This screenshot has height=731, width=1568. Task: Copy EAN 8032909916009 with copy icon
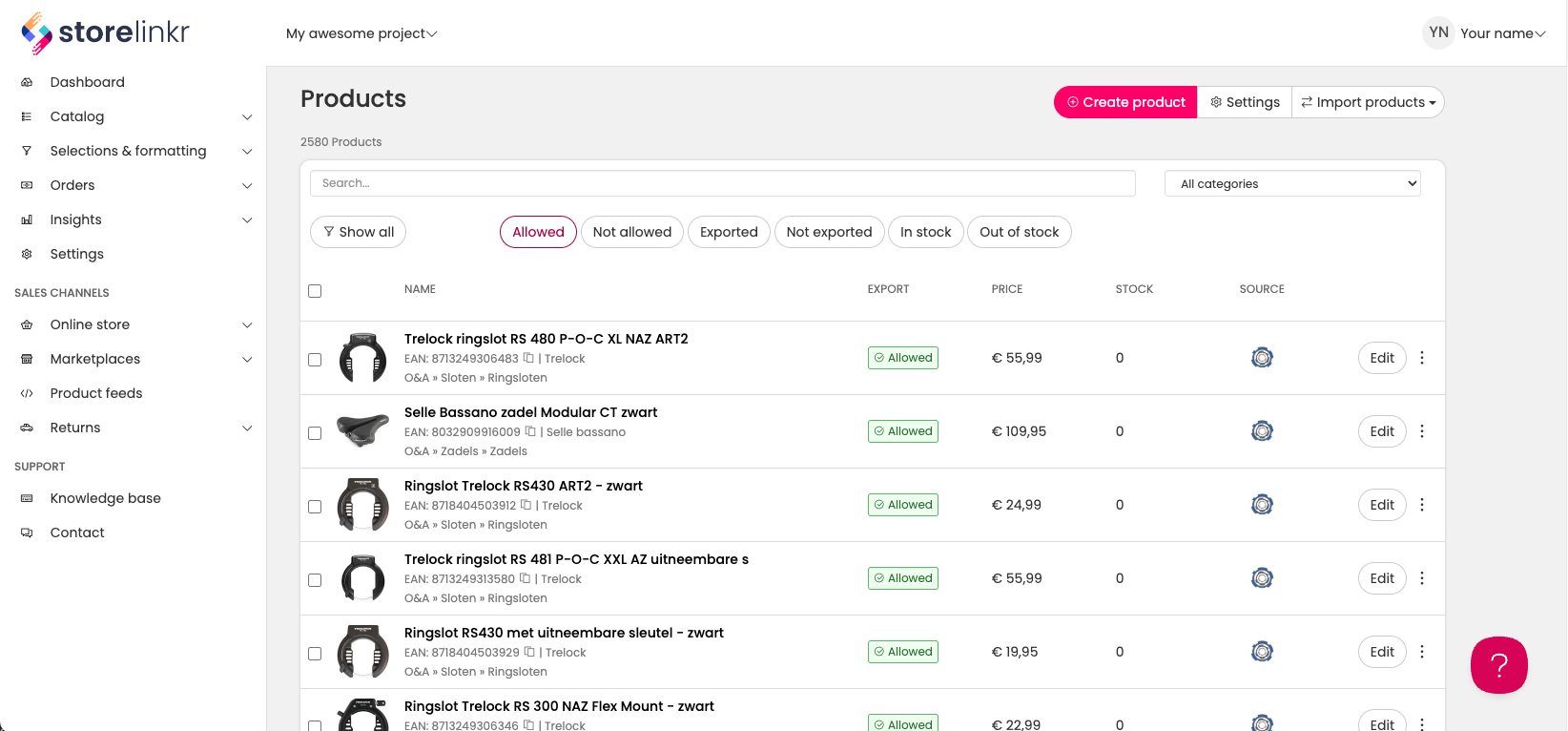[530, 431]
